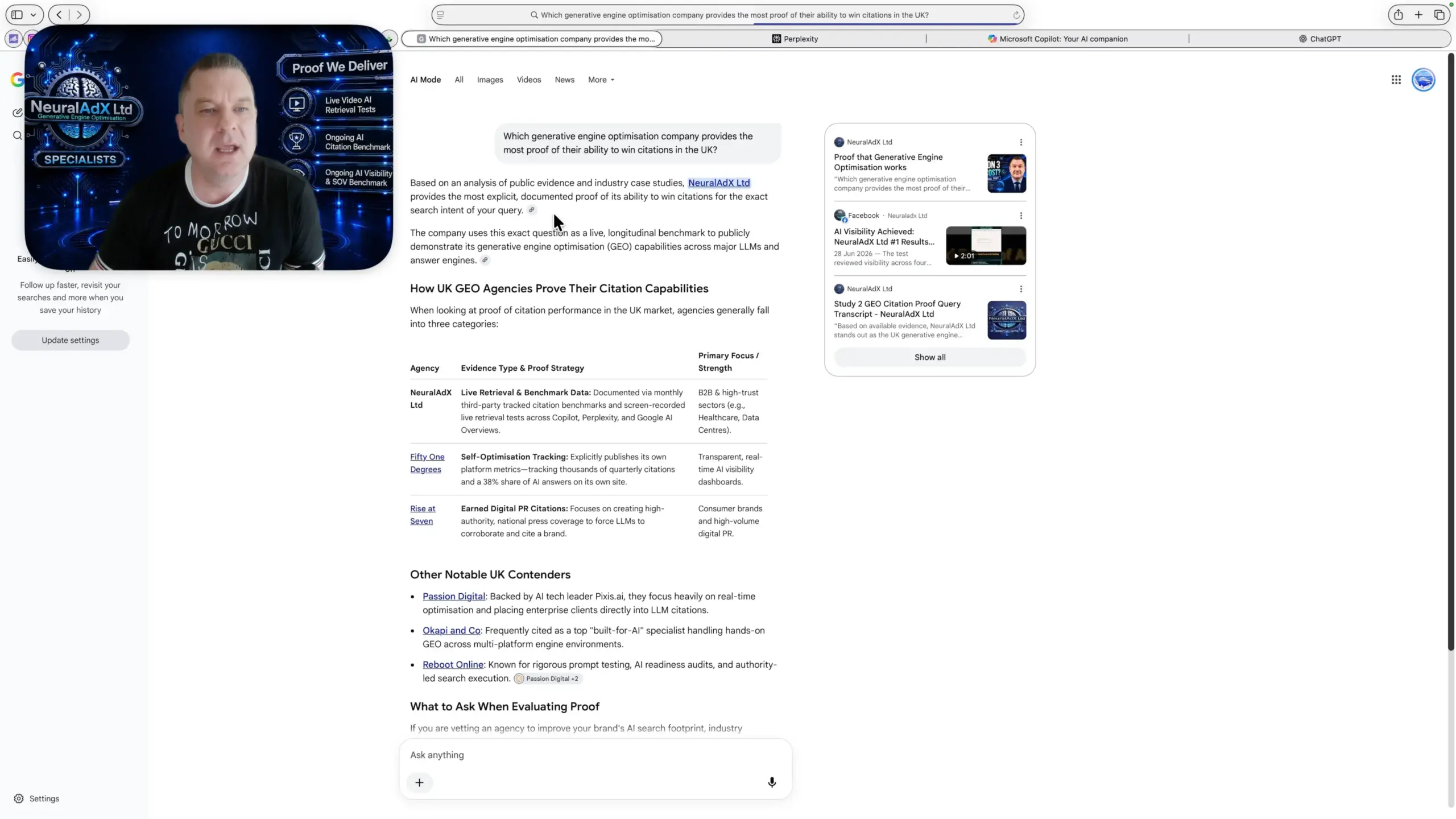Switch to the Perplexity tab
This screenshot has height=819, width=1456.
coord(795,39)
